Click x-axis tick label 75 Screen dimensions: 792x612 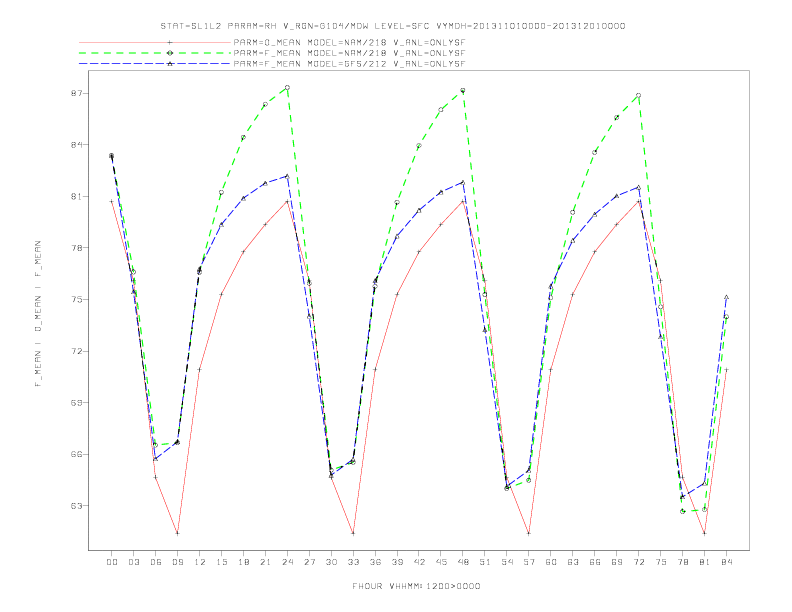click(661, 562)
